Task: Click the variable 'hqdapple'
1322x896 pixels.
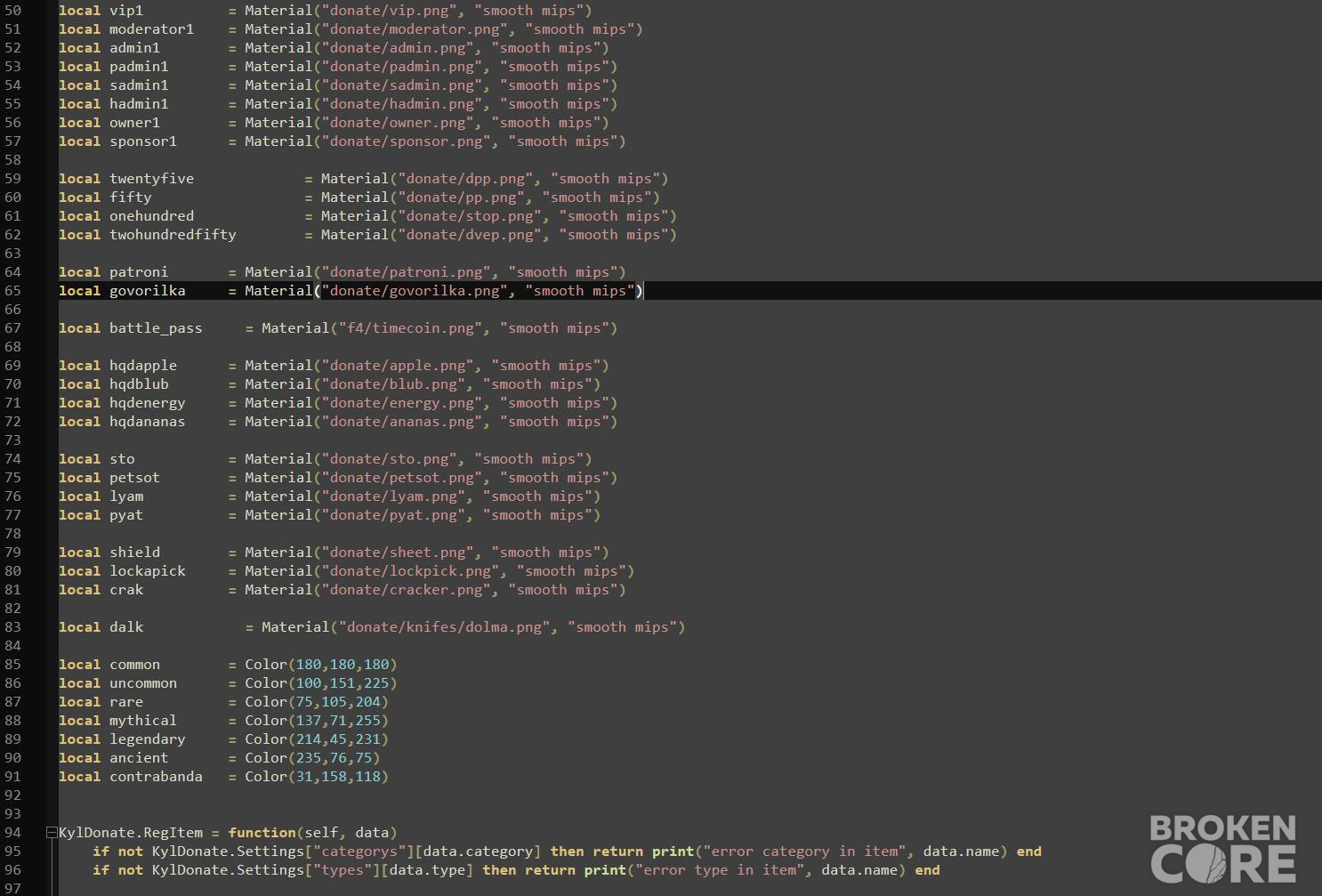Action: [143, 366]
